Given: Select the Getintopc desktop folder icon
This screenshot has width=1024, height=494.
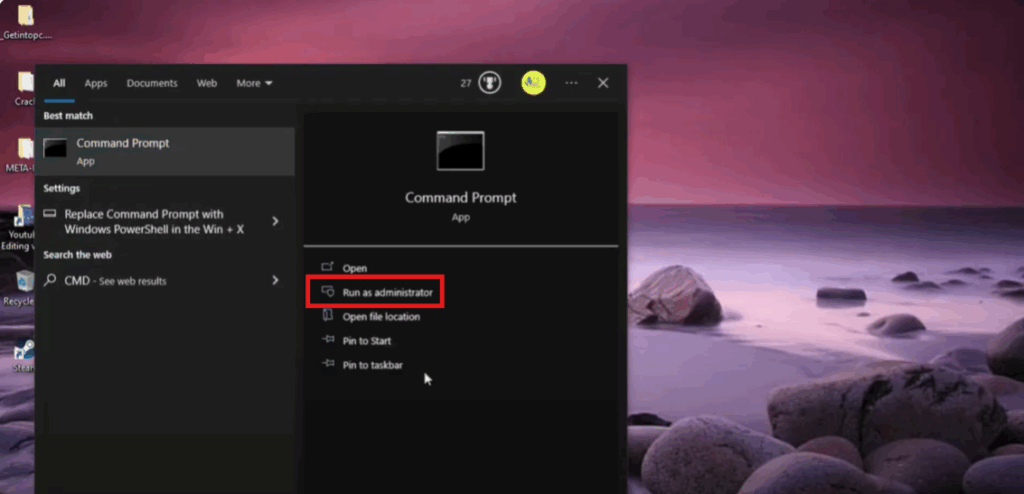Looking at the screenshot, I should click(x=25, y=21).
